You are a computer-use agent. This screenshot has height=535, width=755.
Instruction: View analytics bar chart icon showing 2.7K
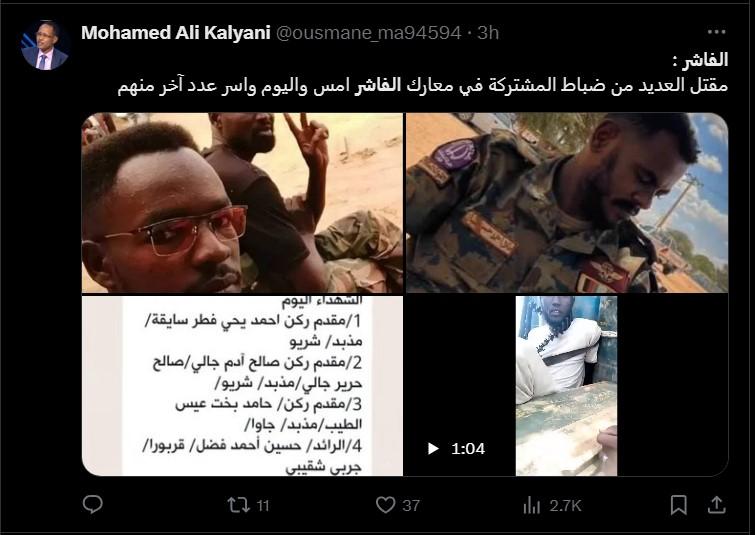pos(532,506)
